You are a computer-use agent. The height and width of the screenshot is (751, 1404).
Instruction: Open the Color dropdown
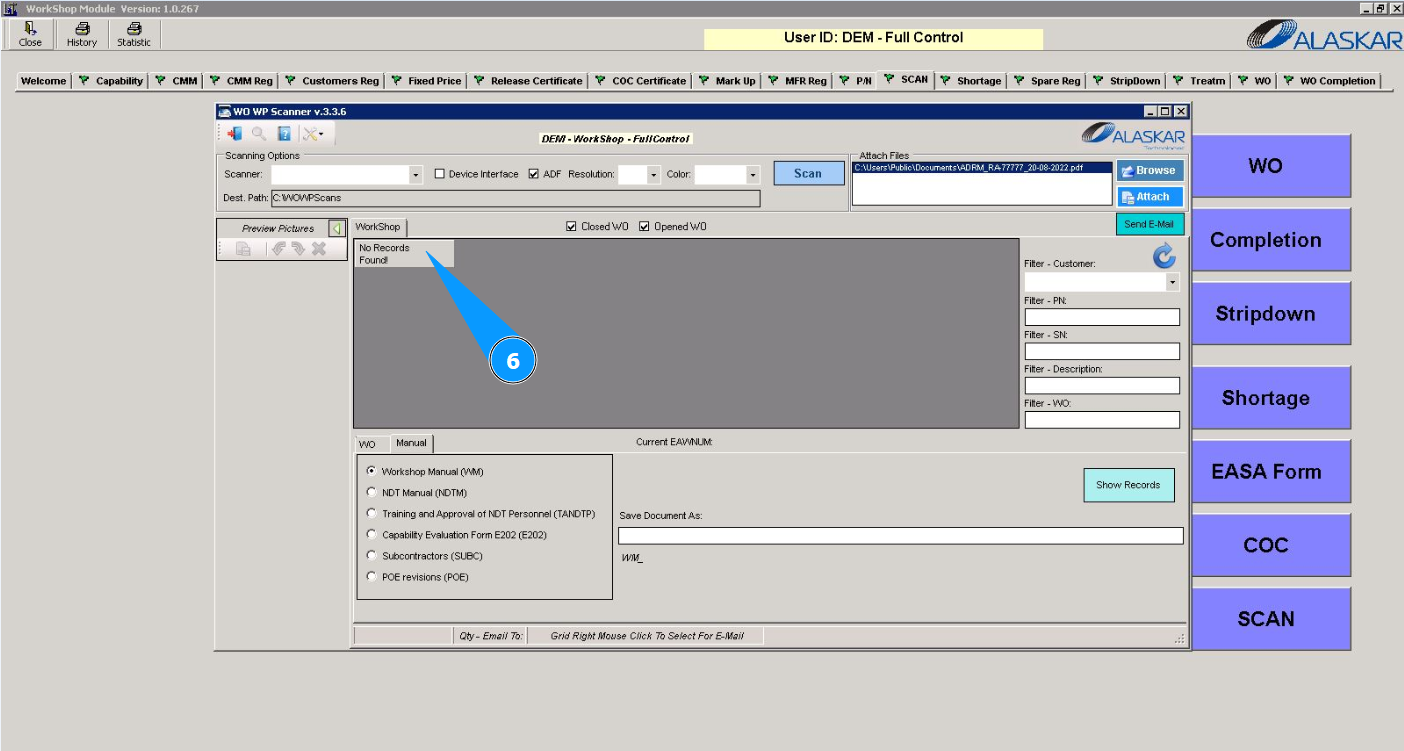click(753, 175)
